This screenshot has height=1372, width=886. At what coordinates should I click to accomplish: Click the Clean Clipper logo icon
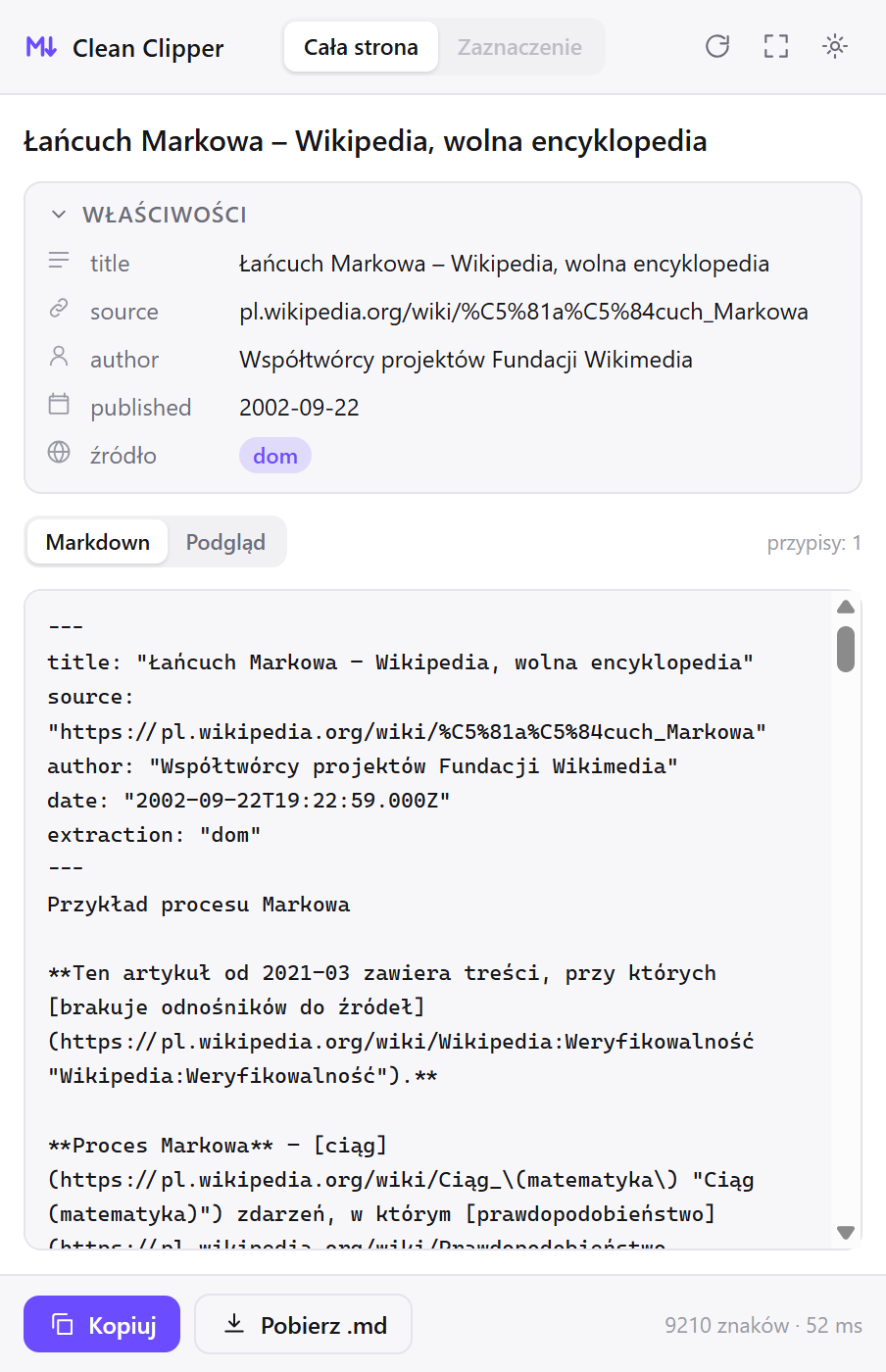point(41,47)
